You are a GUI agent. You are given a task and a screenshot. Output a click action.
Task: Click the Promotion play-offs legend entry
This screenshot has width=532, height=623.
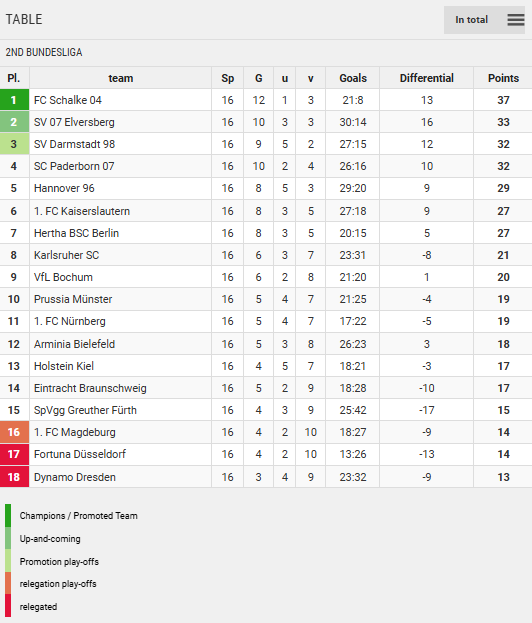pyautogui.click(x=59, y=561)
